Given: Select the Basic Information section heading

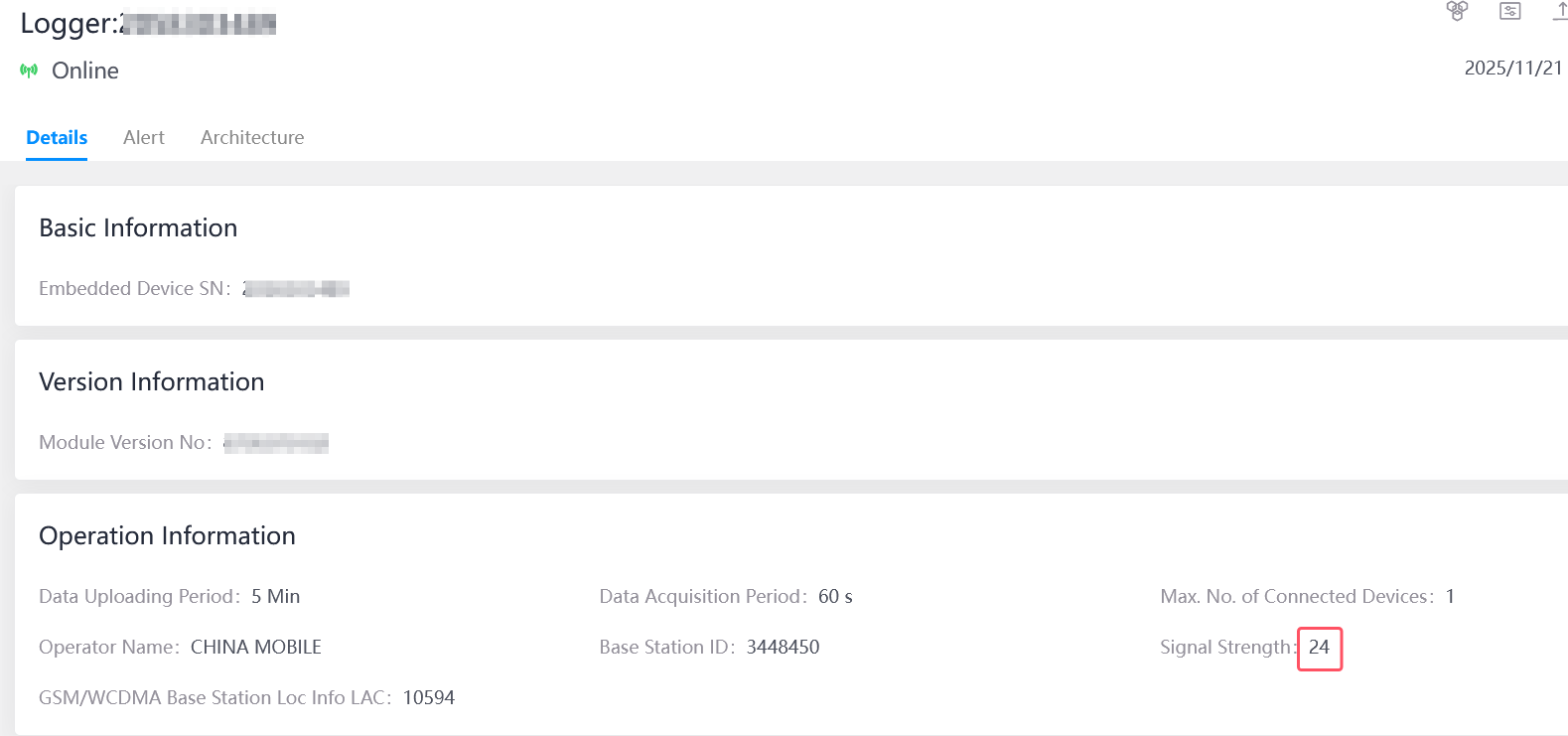Looking at the screenshot, I should pos(138,228).
